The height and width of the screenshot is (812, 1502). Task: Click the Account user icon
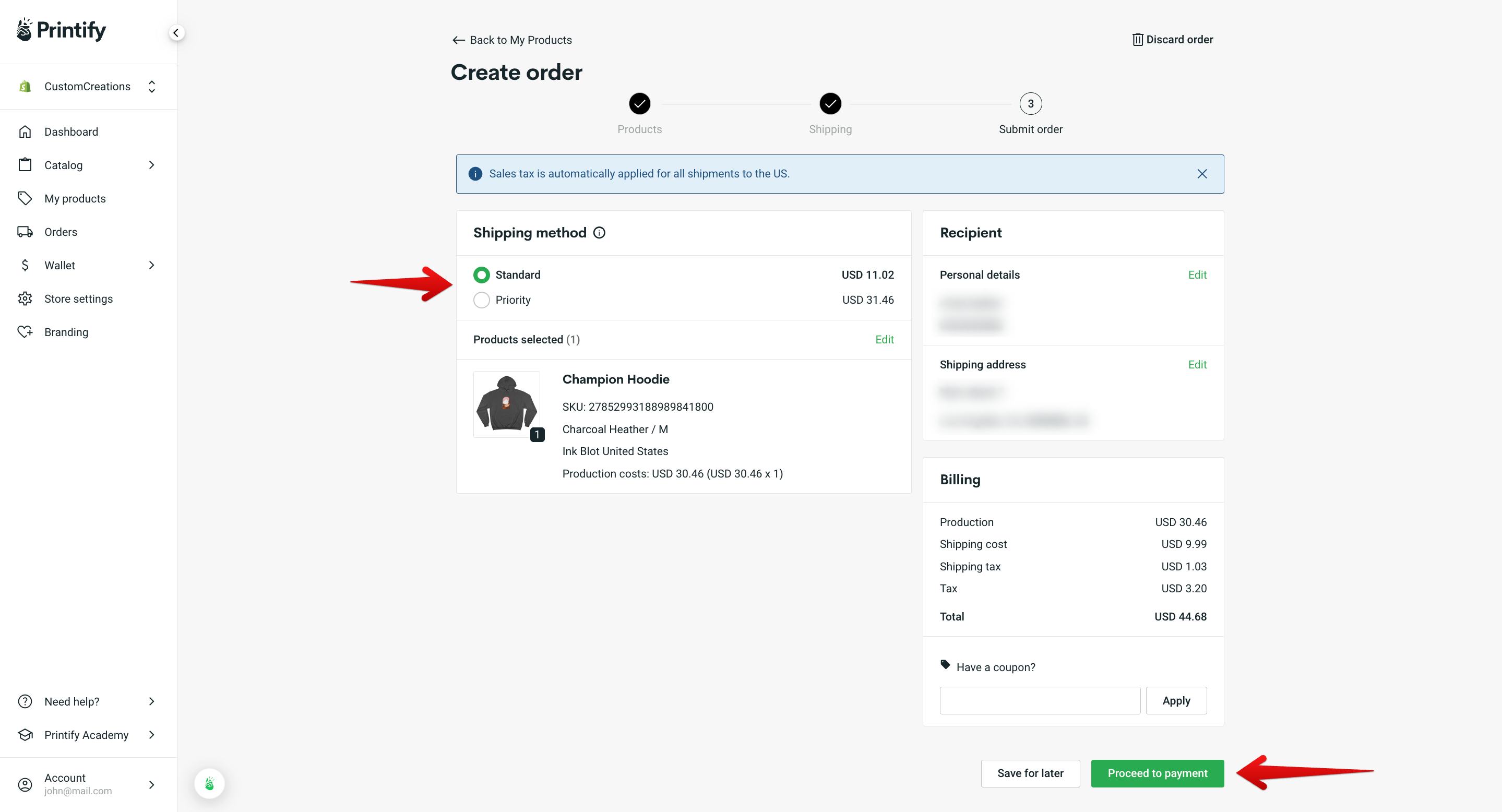click(x=25, y=784)
